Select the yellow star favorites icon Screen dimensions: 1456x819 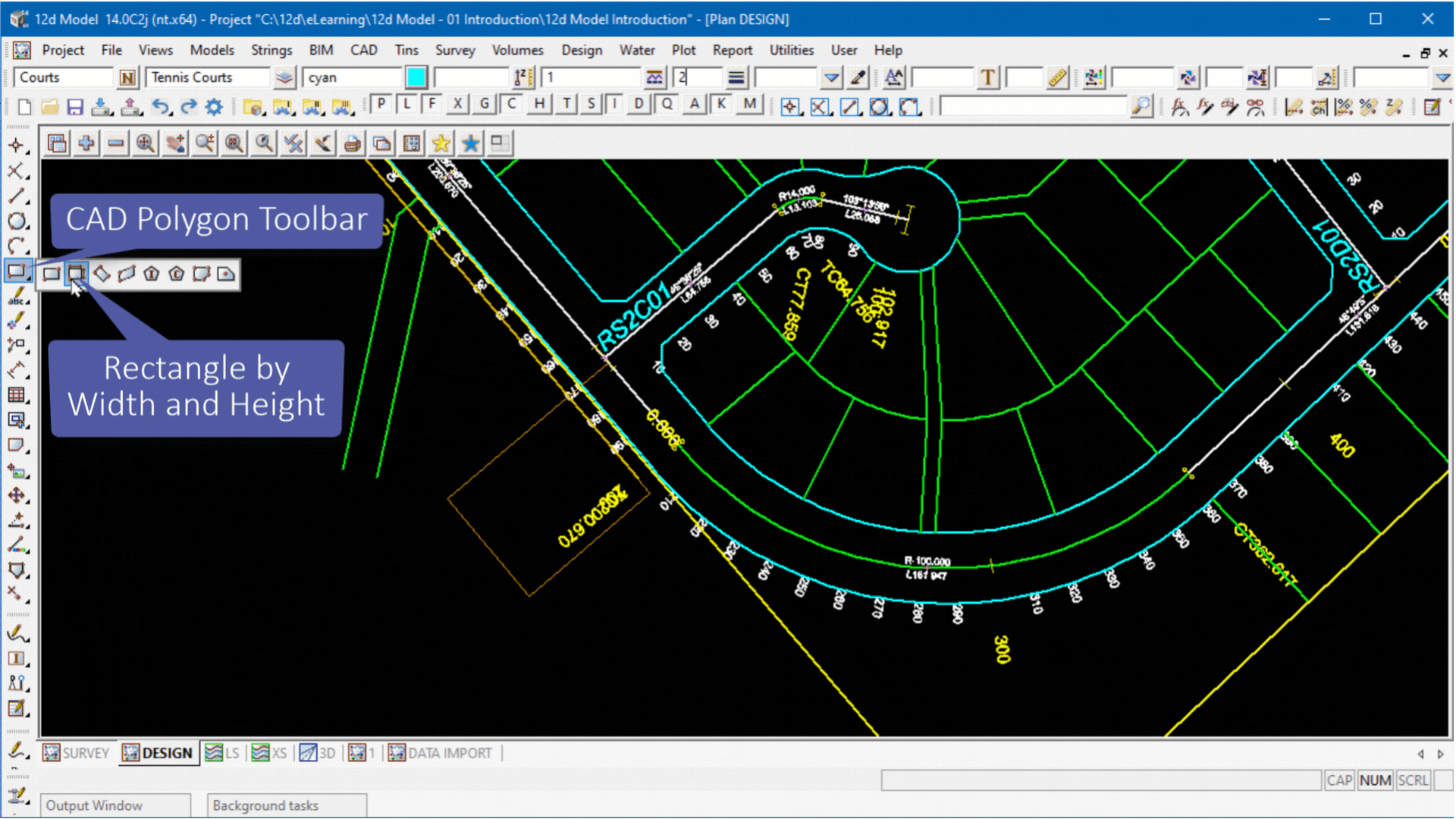click(440, 143)
